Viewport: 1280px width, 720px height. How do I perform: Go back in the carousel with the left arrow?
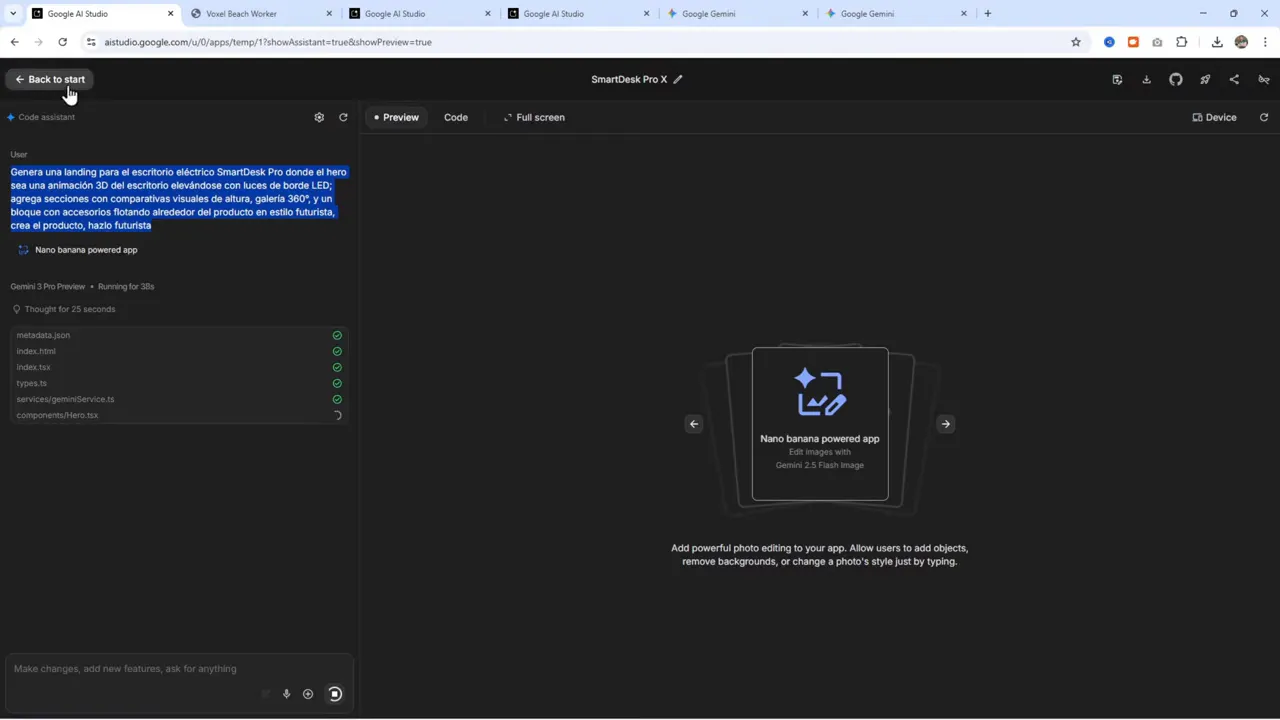(x=694, y=423)
